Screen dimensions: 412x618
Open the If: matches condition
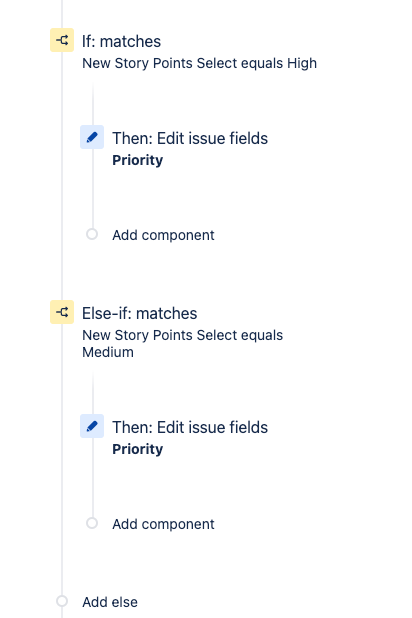pyautogui.click(x=121, y=41)
